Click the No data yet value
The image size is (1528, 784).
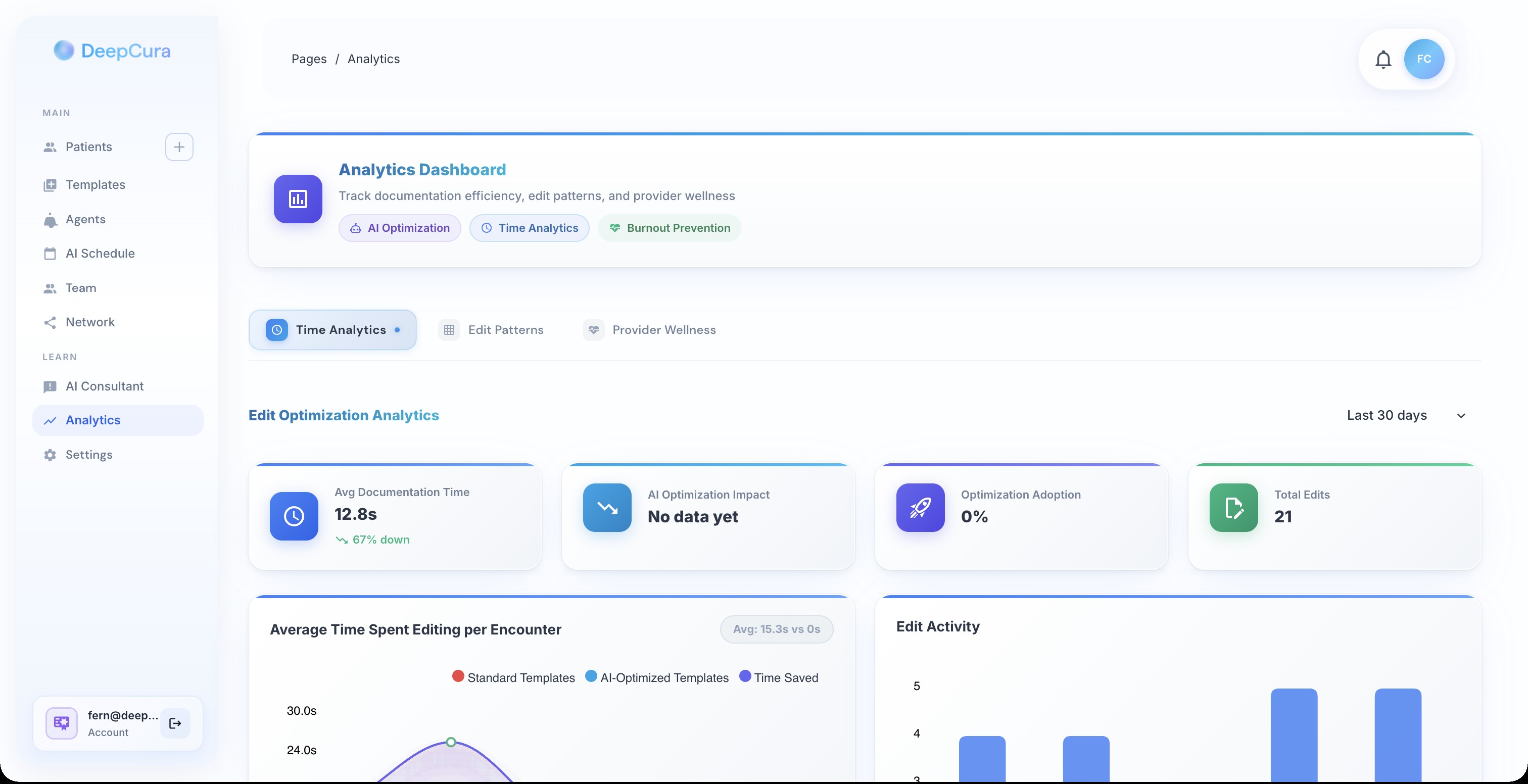693,517
